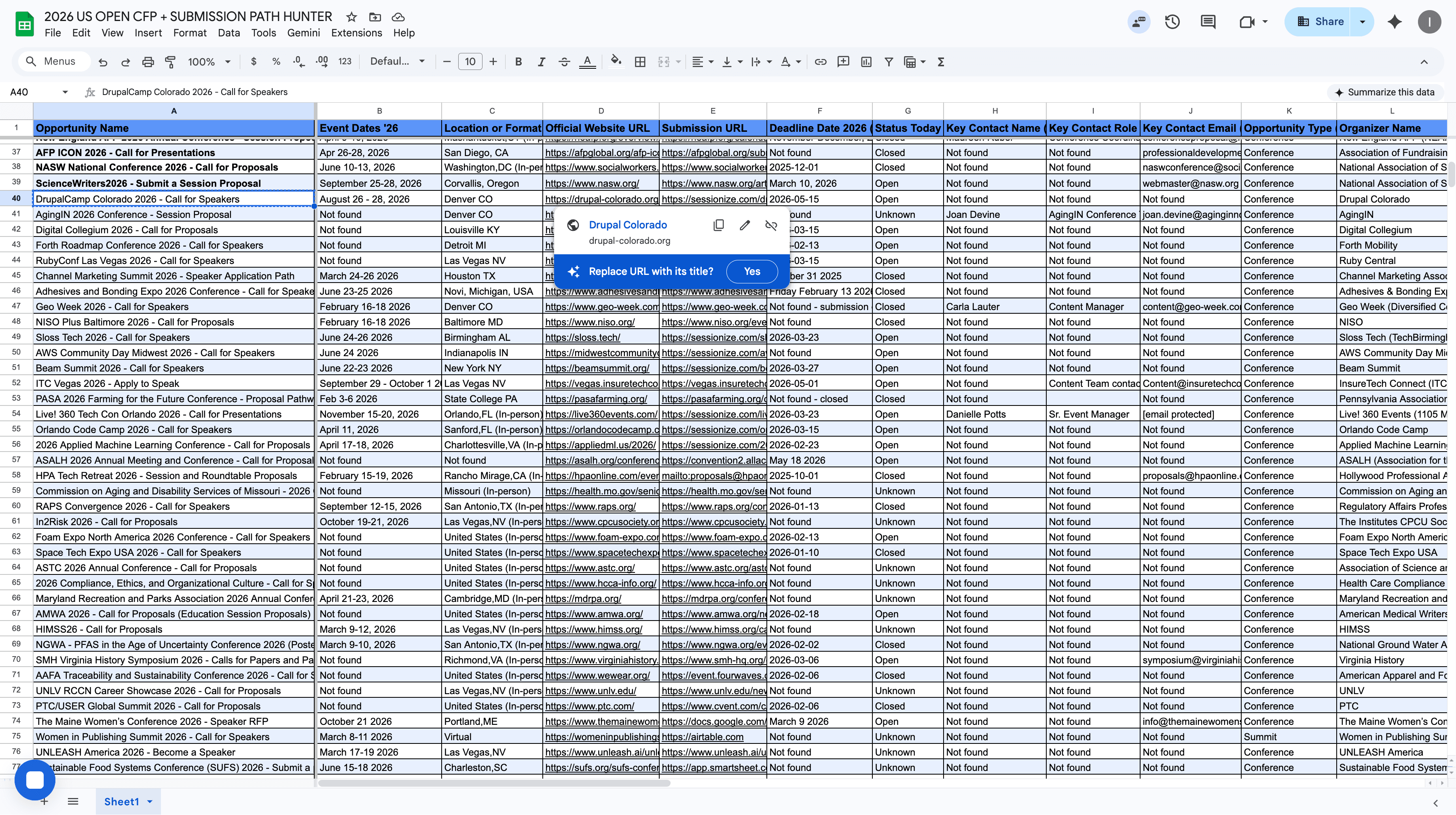Expand the name box dropdown arrow

point(65,92)
